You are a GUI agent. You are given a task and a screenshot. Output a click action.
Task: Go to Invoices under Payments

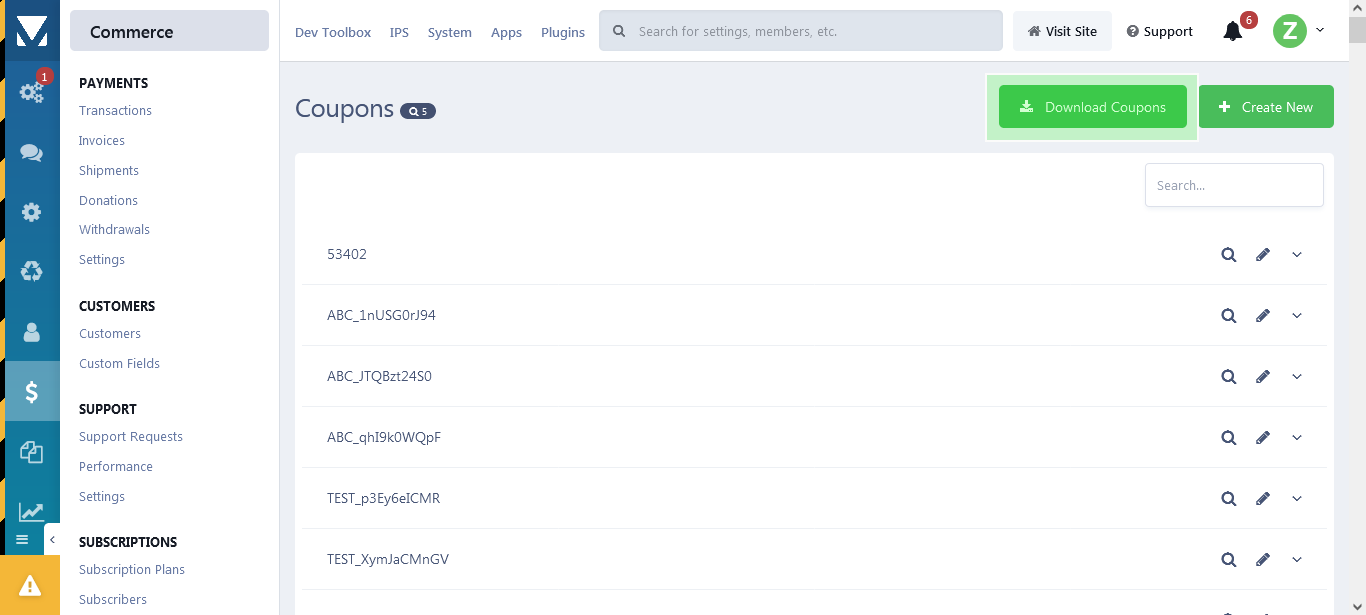pyautogui.click(x=102, y=140)
